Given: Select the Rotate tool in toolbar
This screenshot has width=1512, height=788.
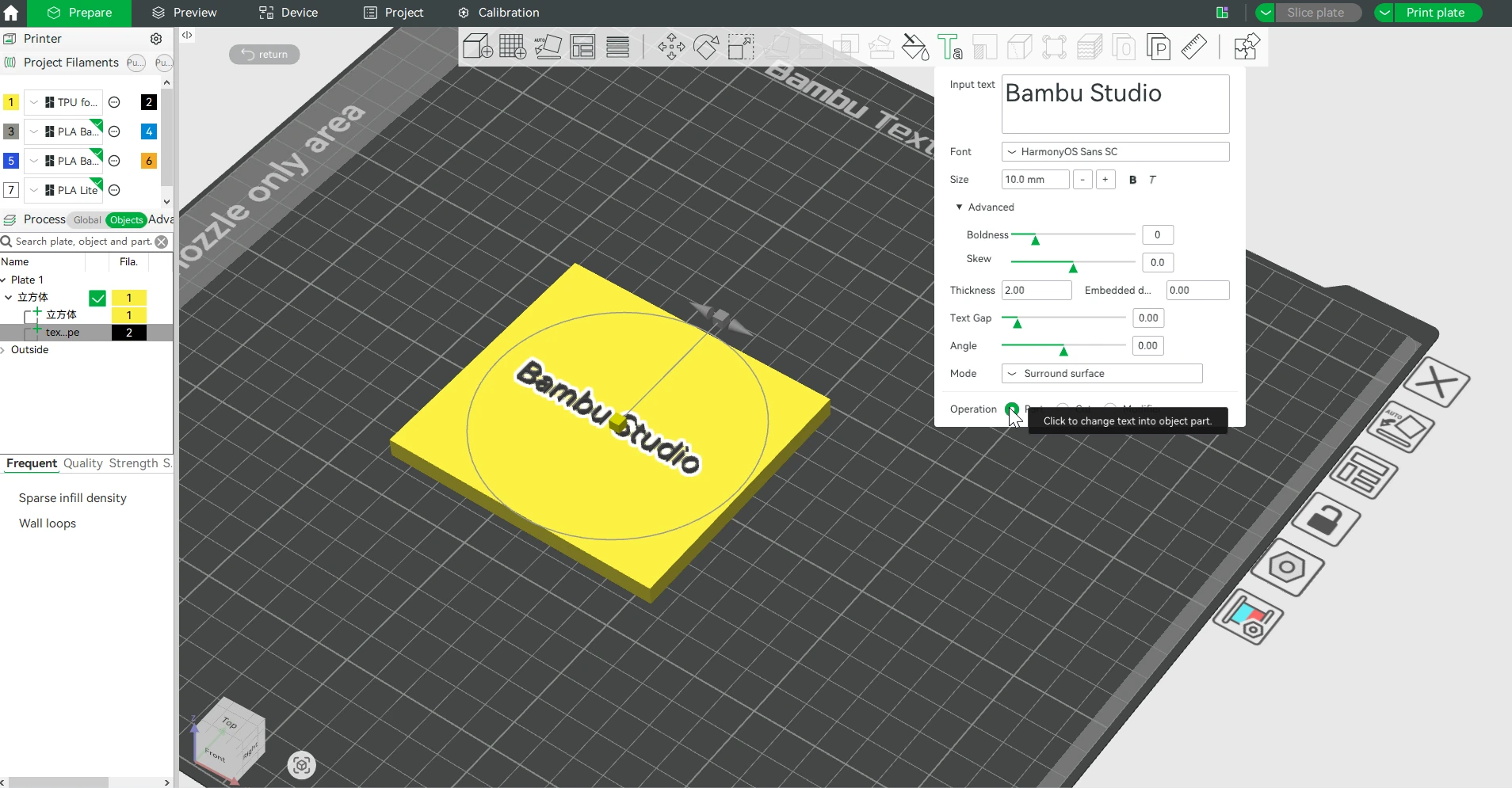Looking at the screenshot, I should [706, 47].
